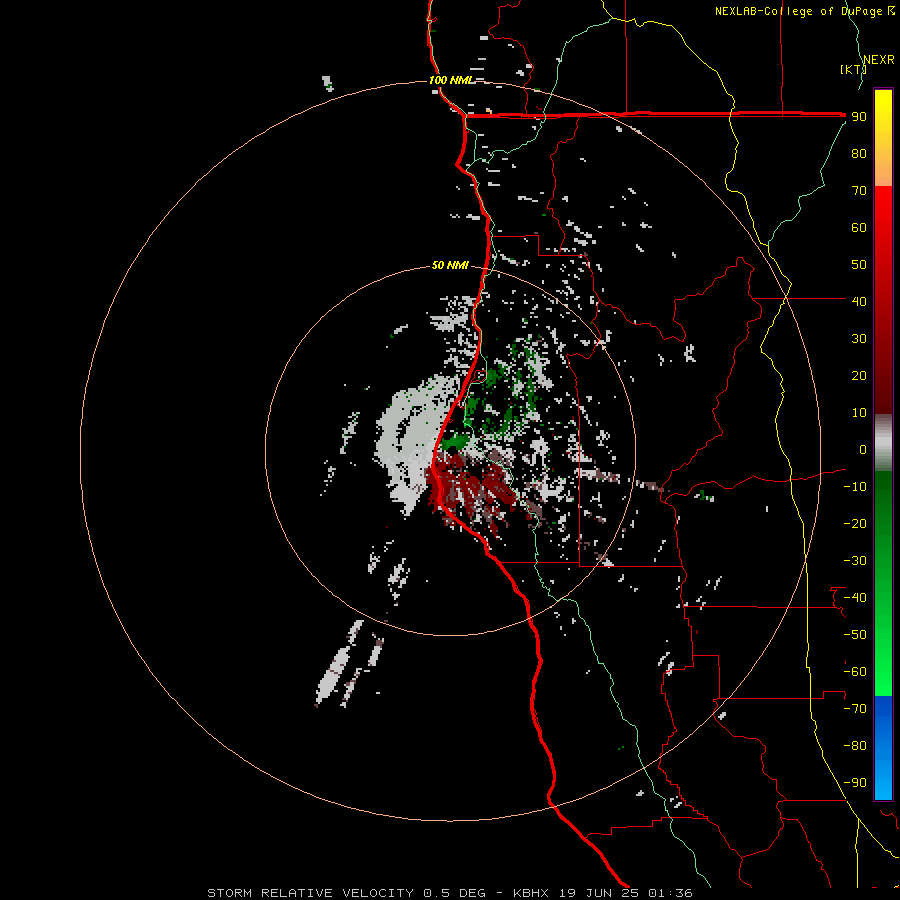Click the KBHX station identifier in caption
The height and width of the screenshot is (900, 900).
(531, 893)
